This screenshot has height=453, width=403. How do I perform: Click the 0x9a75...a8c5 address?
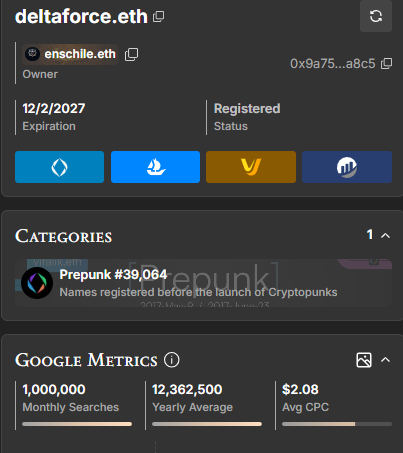pos(332,63)
